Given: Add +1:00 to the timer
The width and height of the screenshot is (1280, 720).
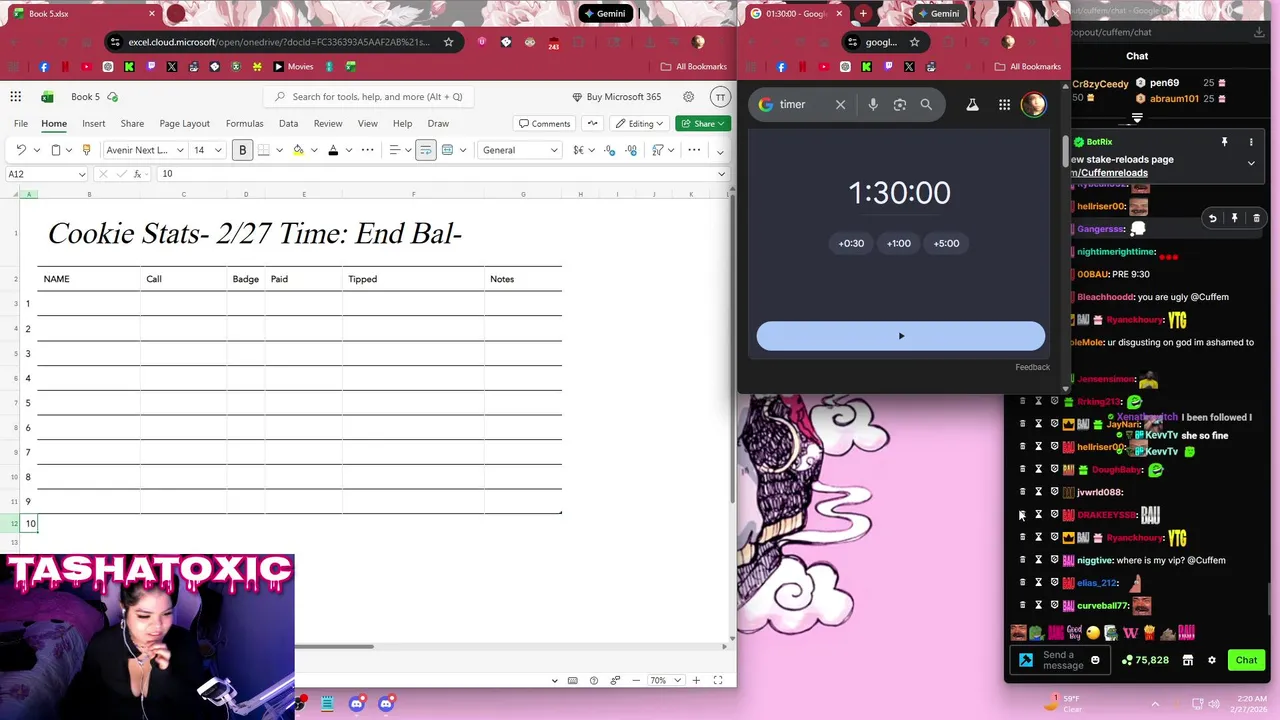Looking at the screenshot, I should (x=899, y=243).
